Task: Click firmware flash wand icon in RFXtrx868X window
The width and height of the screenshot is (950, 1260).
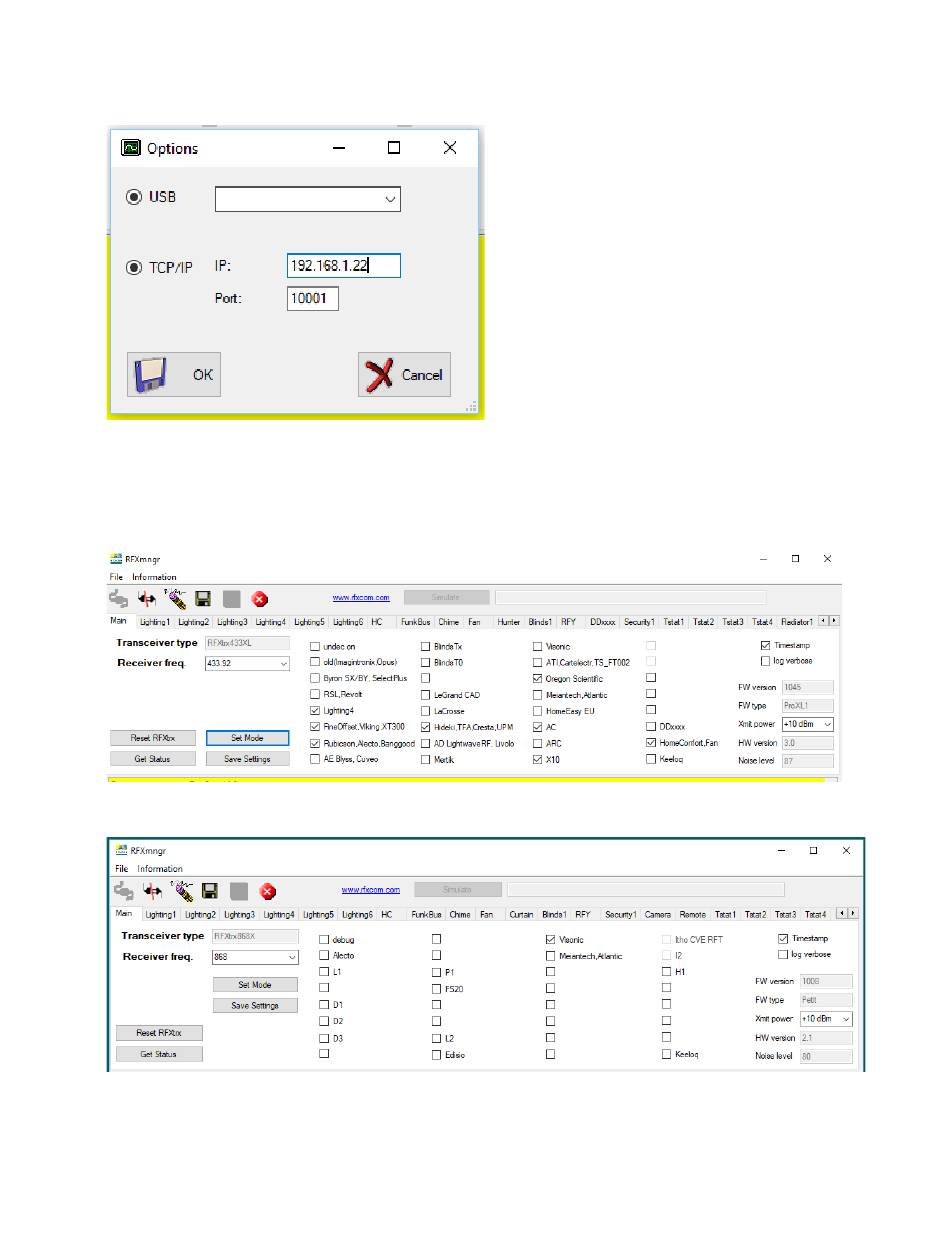Action: 182,890
